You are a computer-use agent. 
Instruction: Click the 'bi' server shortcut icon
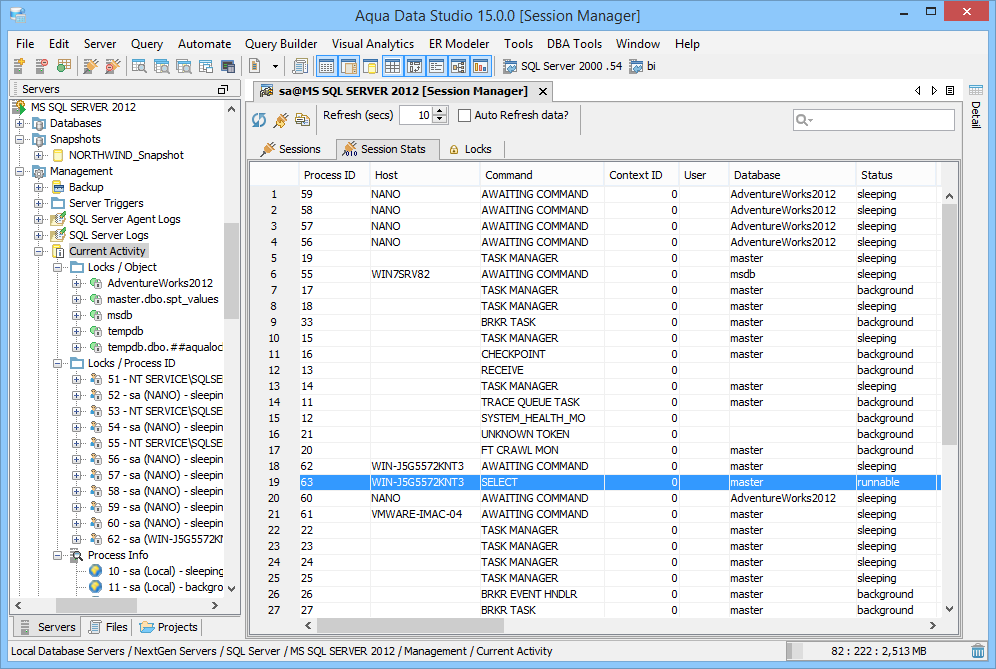(x=636, y=66)
